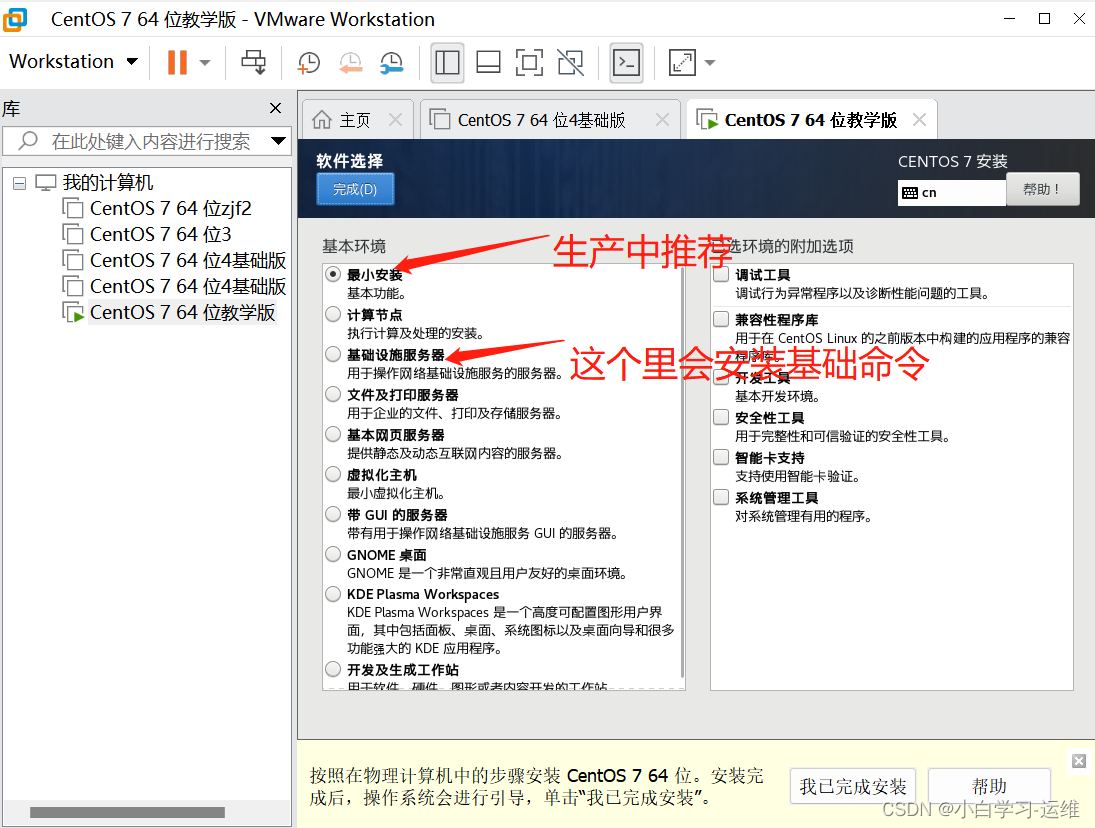
Task: Enter full screen mode icon
Action: [529, 63]
